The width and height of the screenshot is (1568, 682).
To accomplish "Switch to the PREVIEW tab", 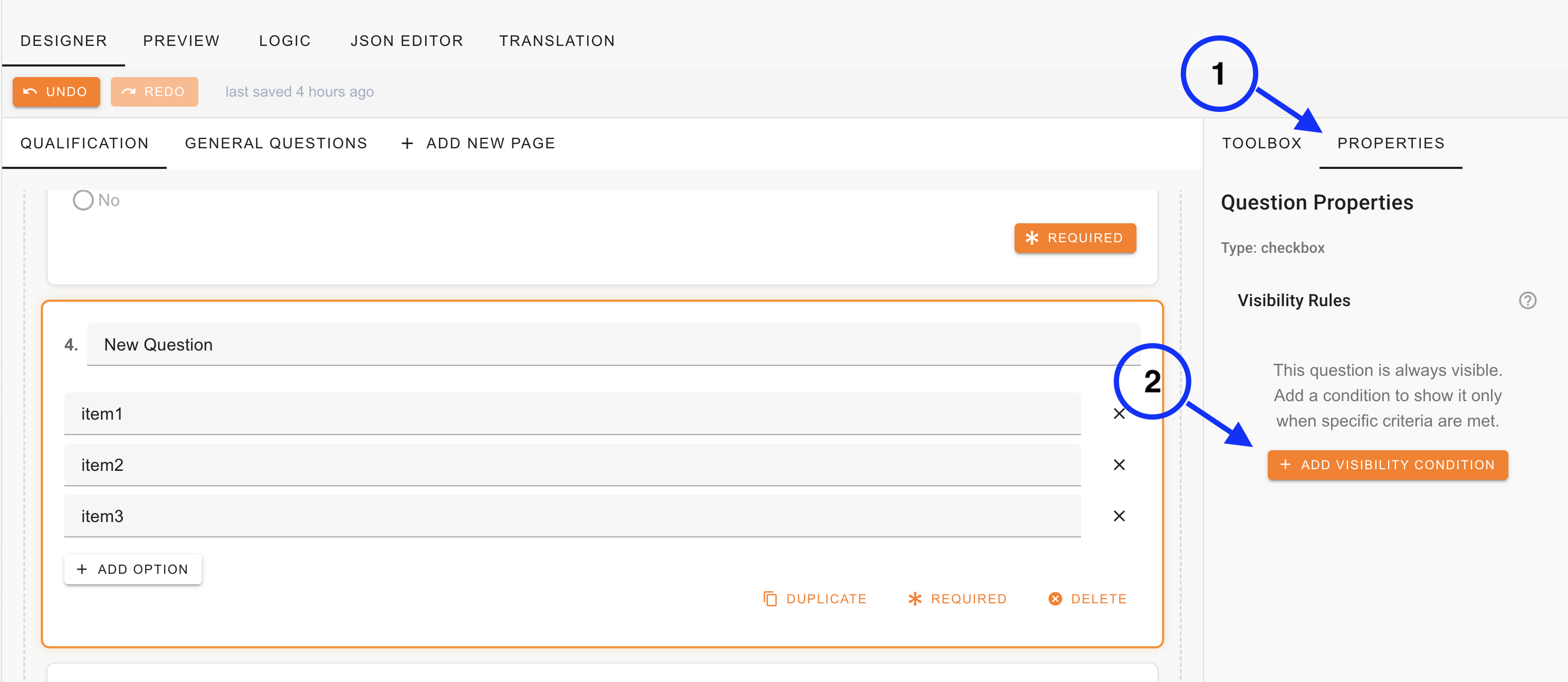I will pyautogui.click(x=181, y=41).
